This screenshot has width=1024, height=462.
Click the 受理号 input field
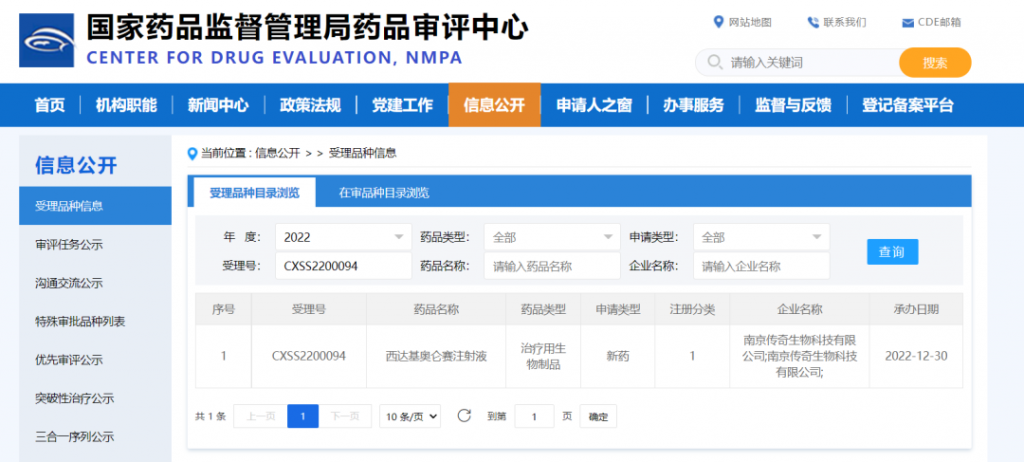click(x=342, y=266)
